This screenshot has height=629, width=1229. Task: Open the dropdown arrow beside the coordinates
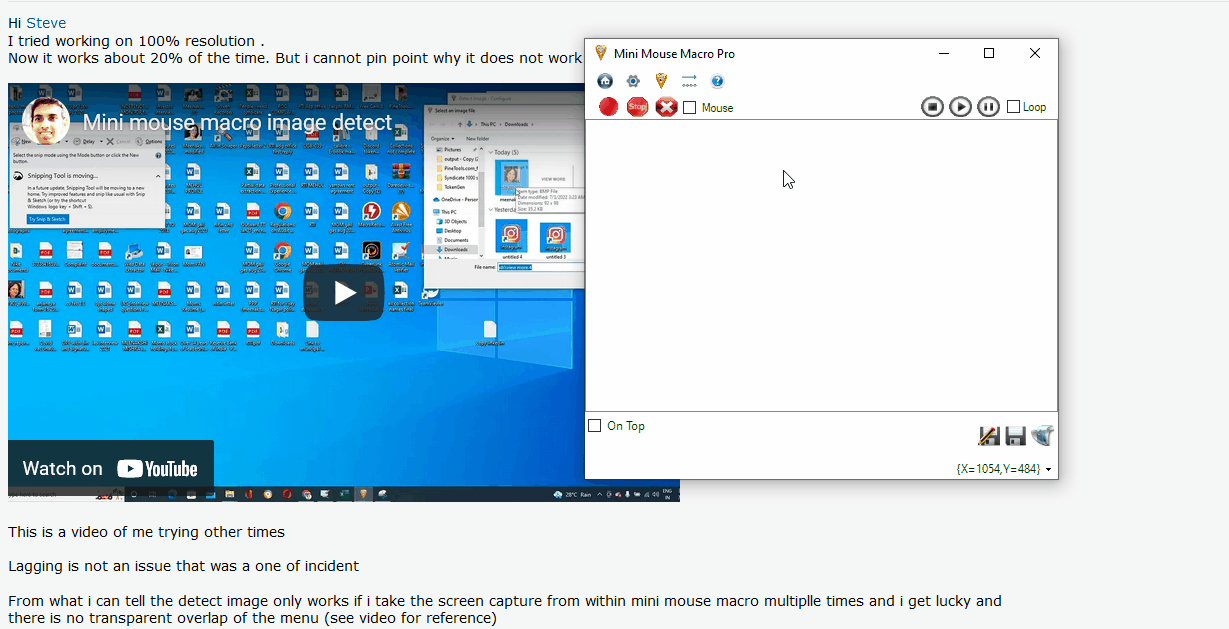[1049, 469]
